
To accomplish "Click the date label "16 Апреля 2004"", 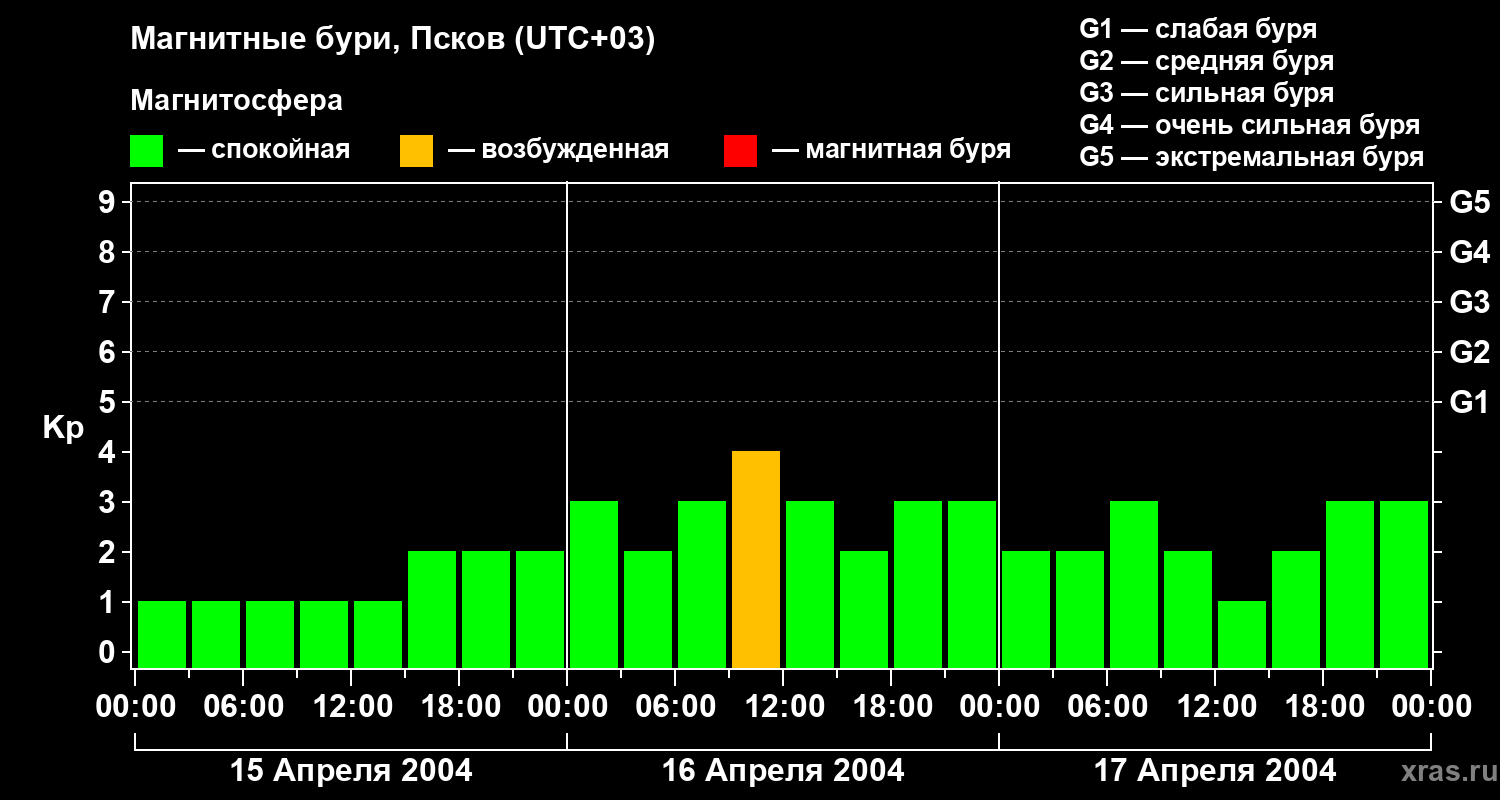I will point(783,770).
